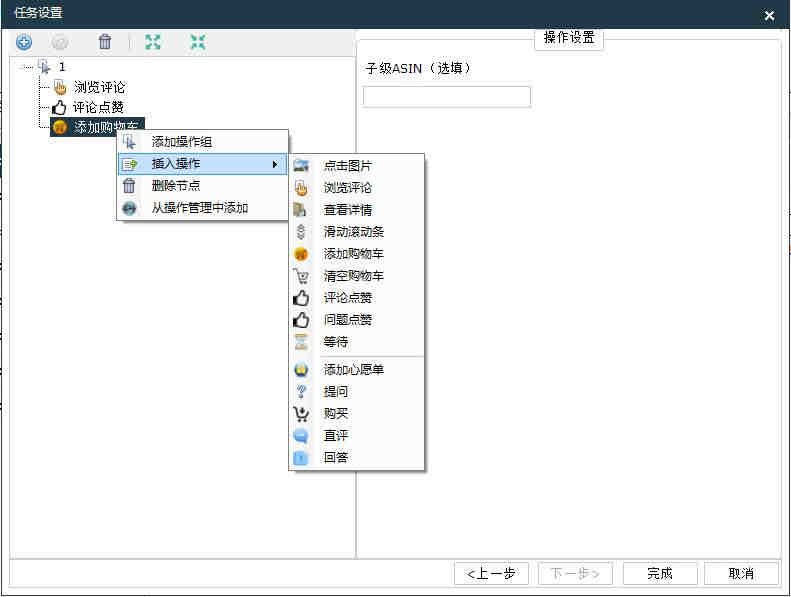Choose 从操作管理中添加 in the context menu
This screenshot has width=791, height=597.
[202, 208]
